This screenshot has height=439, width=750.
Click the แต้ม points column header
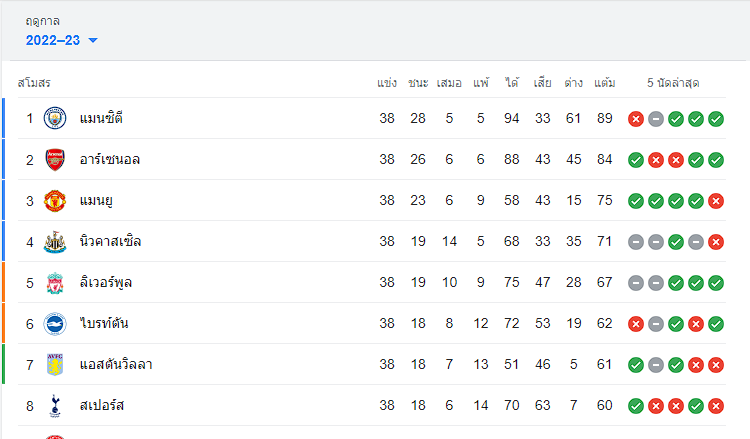pyautogui.click(x=605, y=83)
